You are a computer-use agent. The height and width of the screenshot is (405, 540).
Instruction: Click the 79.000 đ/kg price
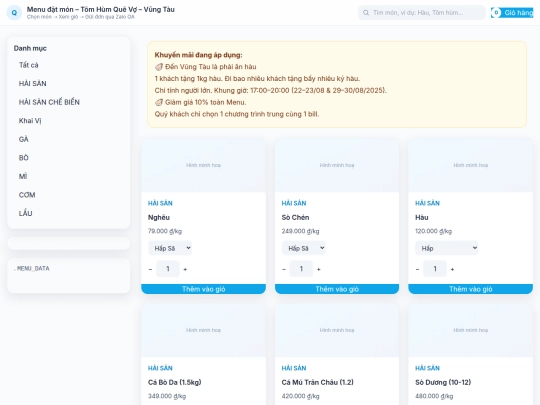point(165,231)
